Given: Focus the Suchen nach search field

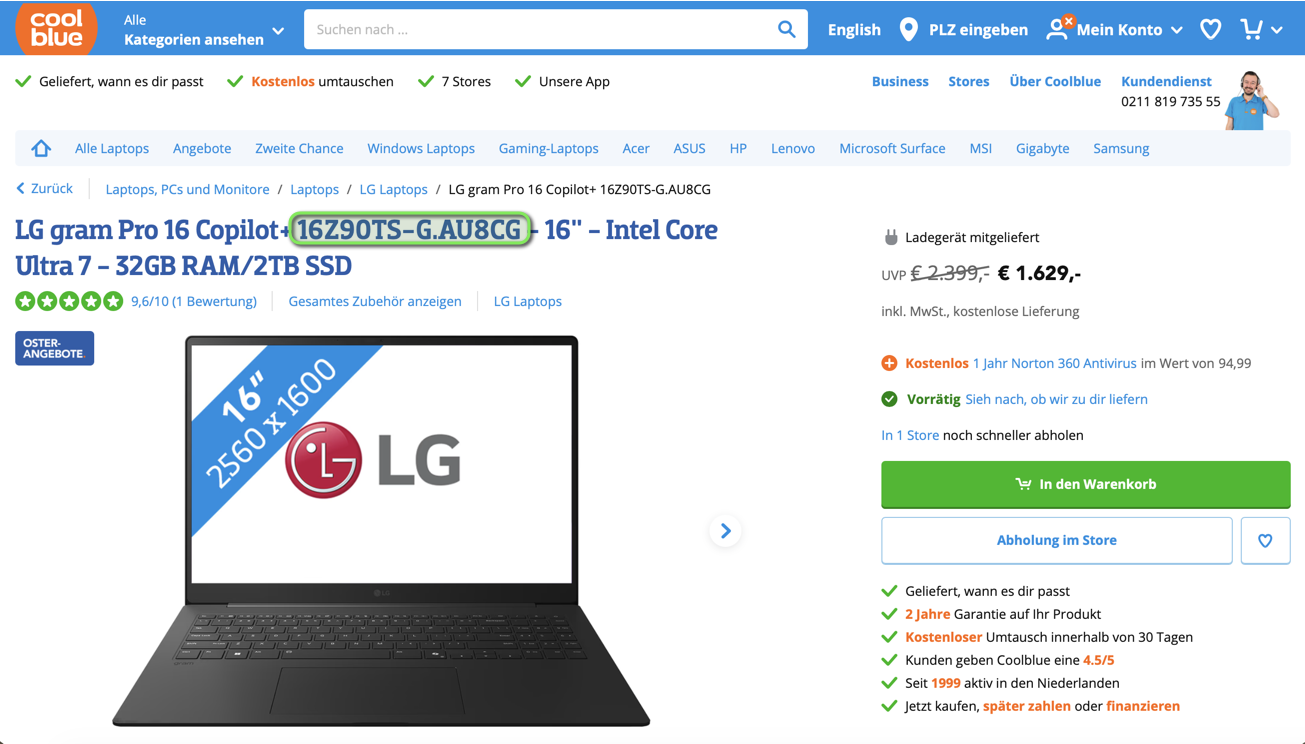Looking at the screenshot, I should tap(540, 30).
